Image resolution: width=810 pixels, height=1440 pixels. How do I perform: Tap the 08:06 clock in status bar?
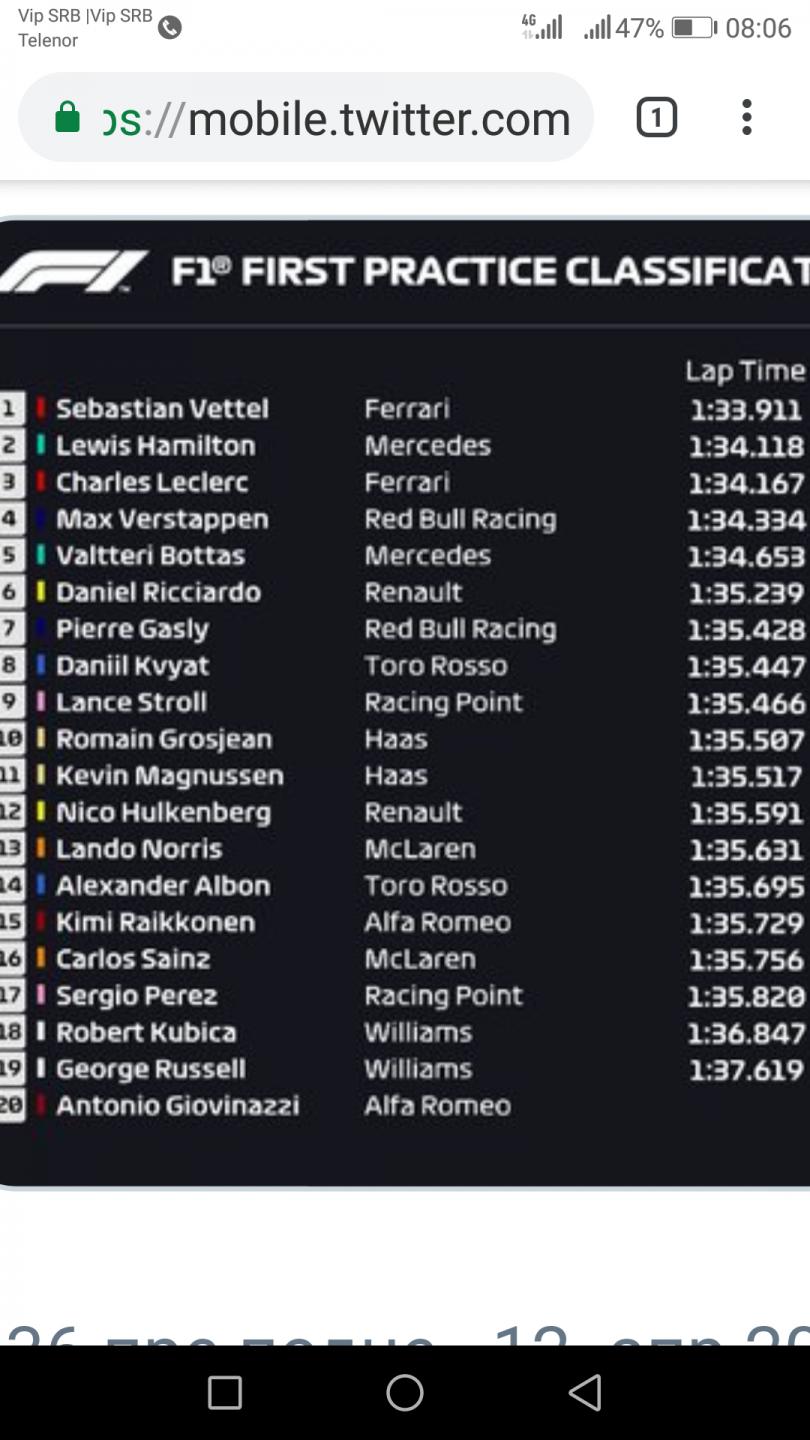(x=758, y=28)
